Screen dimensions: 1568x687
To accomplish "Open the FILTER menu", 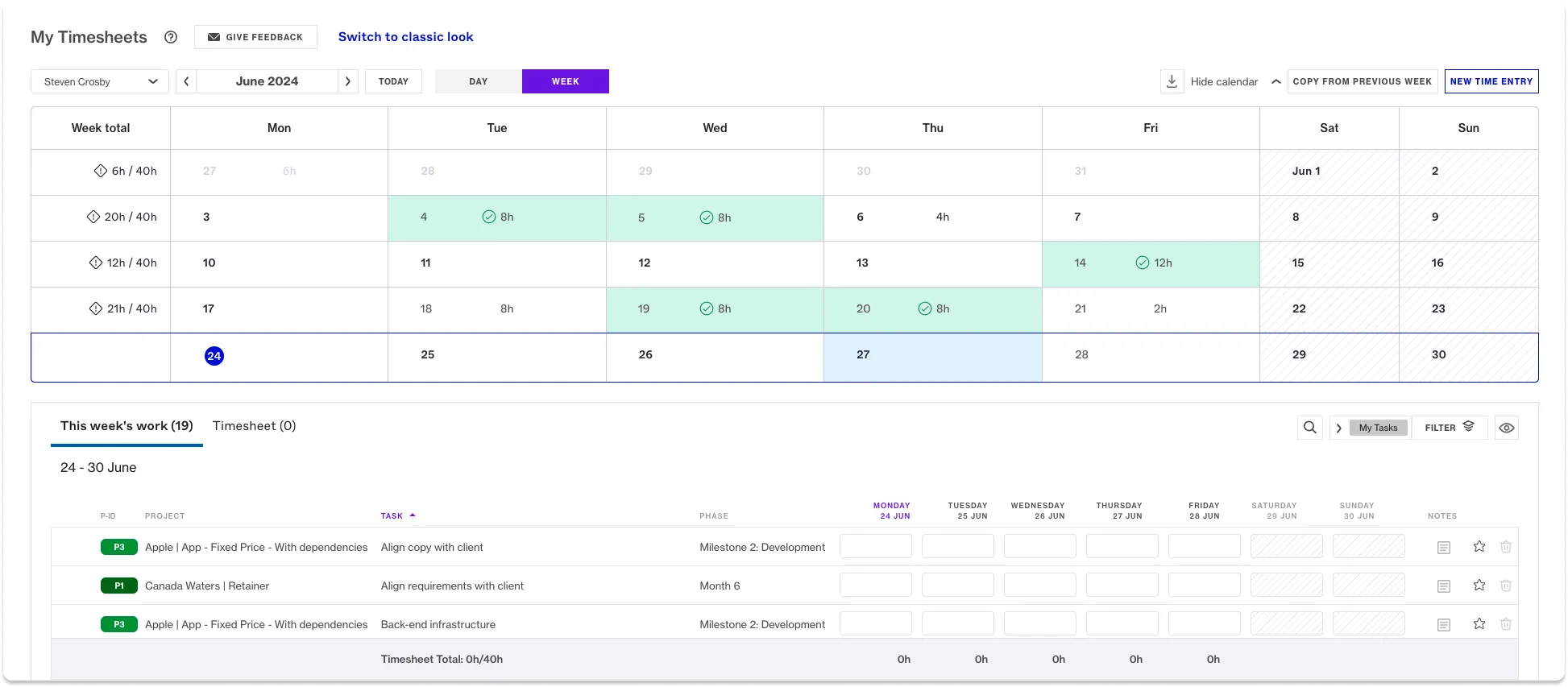I will [1450, 428].
